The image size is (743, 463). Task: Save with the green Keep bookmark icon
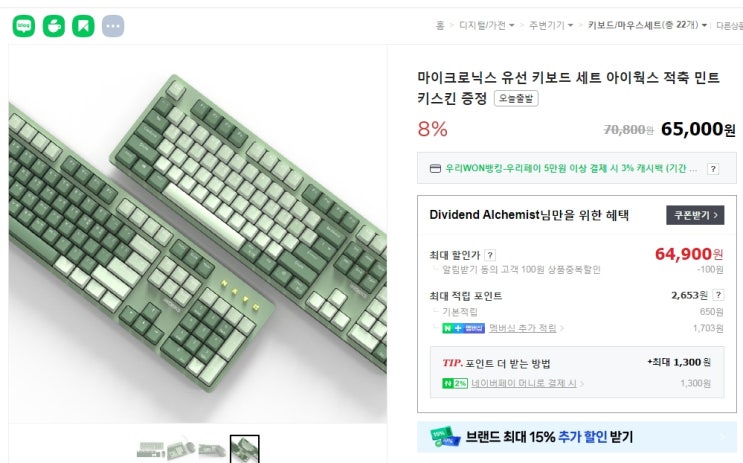click(x=83, y=26)
